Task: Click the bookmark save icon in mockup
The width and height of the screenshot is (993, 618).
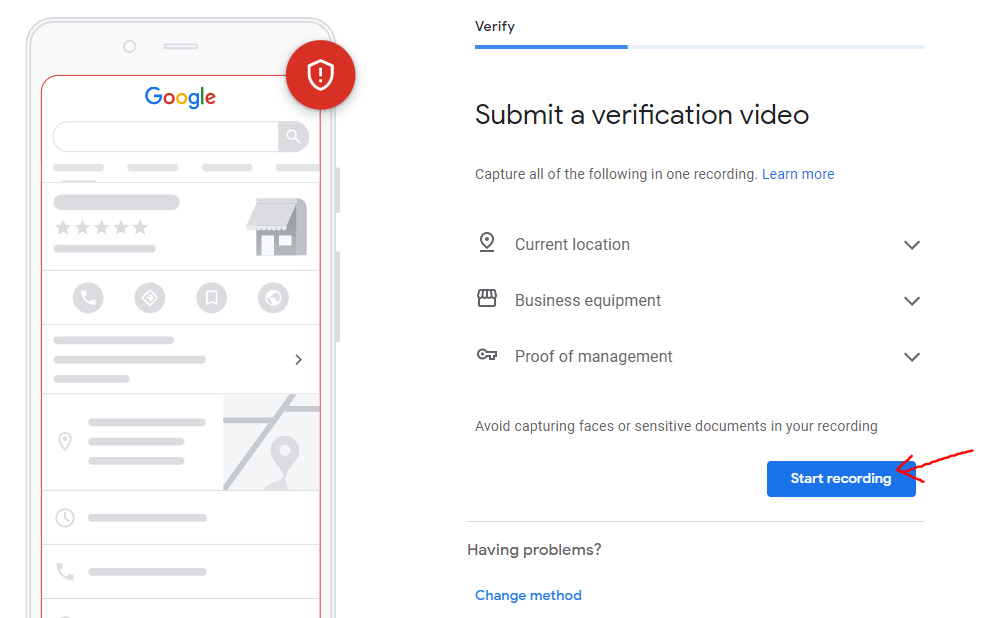Action: pyautogui.click(x=211, y=297)
